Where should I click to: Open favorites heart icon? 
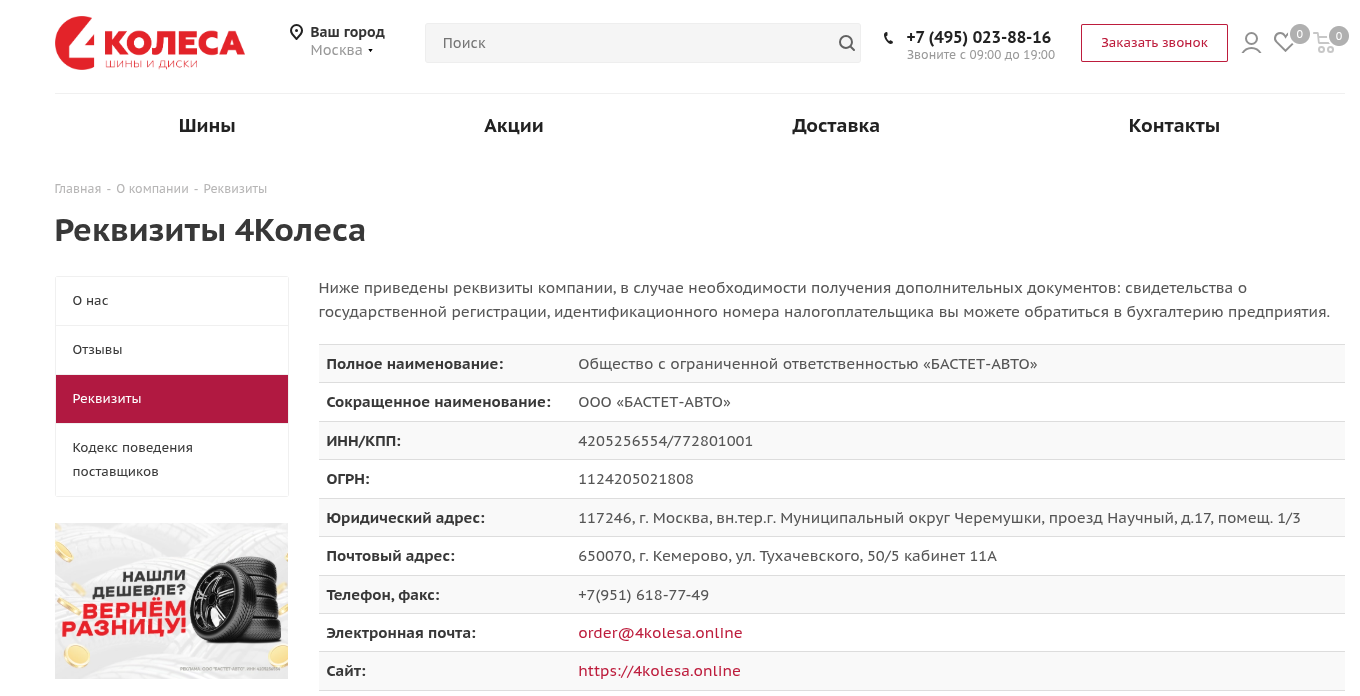[x=1284, y=43]
